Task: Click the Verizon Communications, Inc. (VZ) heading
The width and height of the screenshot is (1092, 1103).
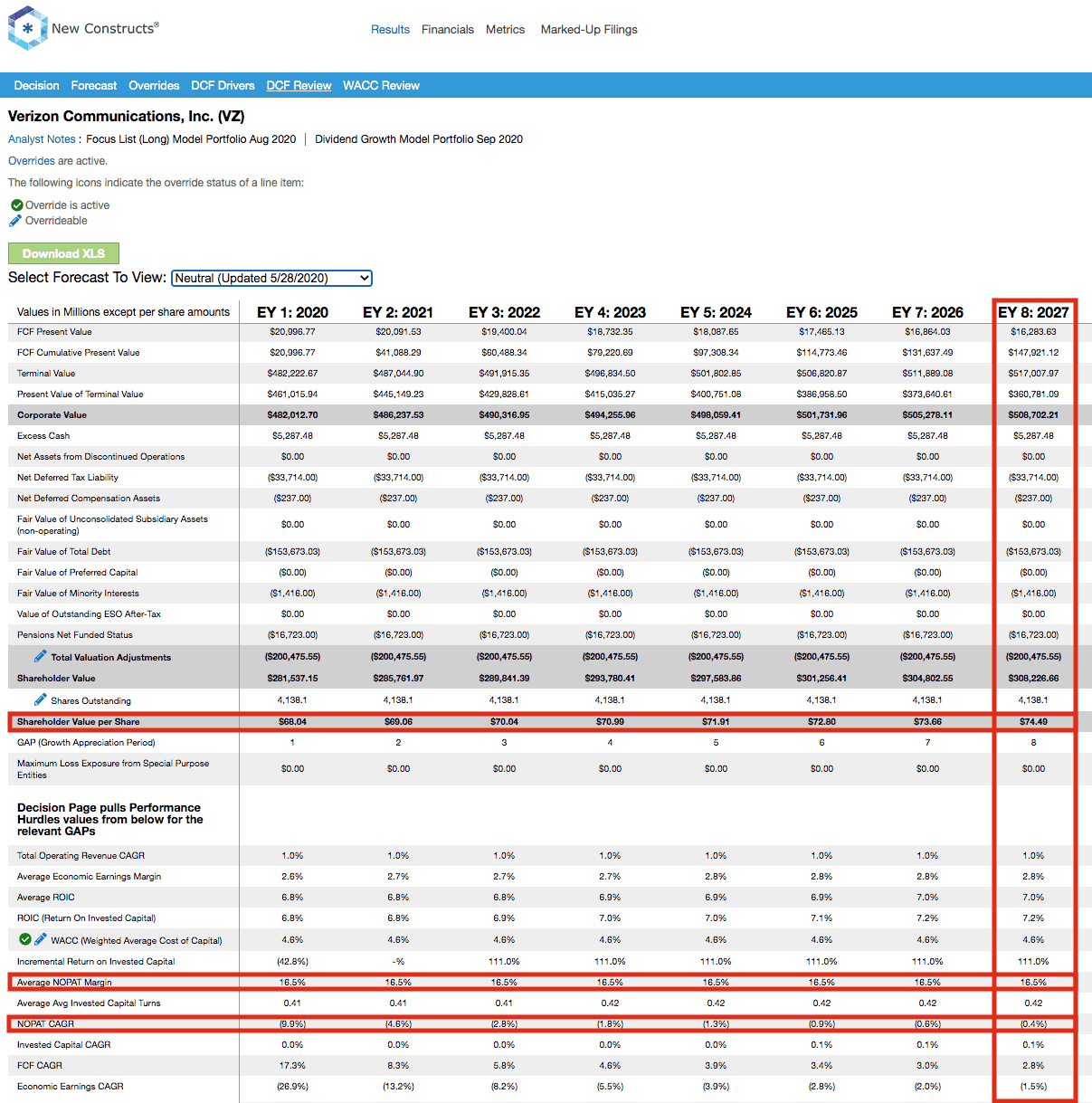Action: [x=126, y=117]
